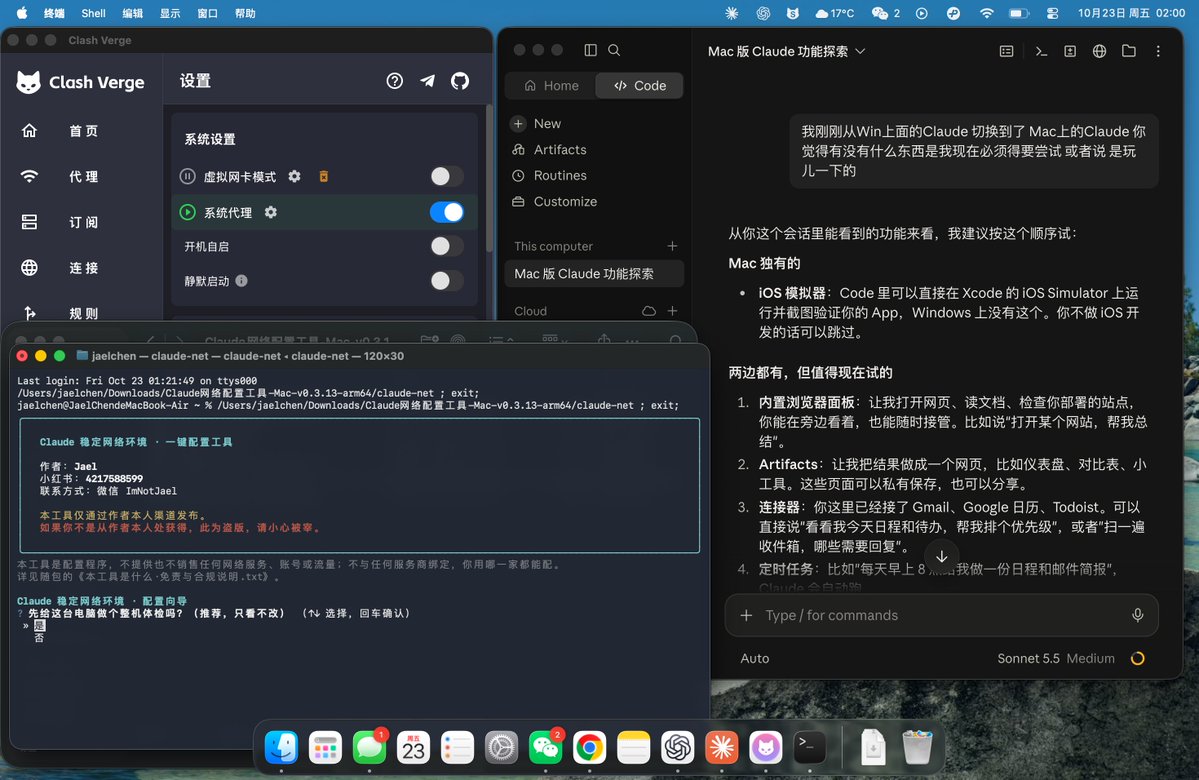Image resolution: width=1199 pixels, height=780 pixels.
Task: Show the info tooltip icon beside 静默启动
Action: coord(242,281)
